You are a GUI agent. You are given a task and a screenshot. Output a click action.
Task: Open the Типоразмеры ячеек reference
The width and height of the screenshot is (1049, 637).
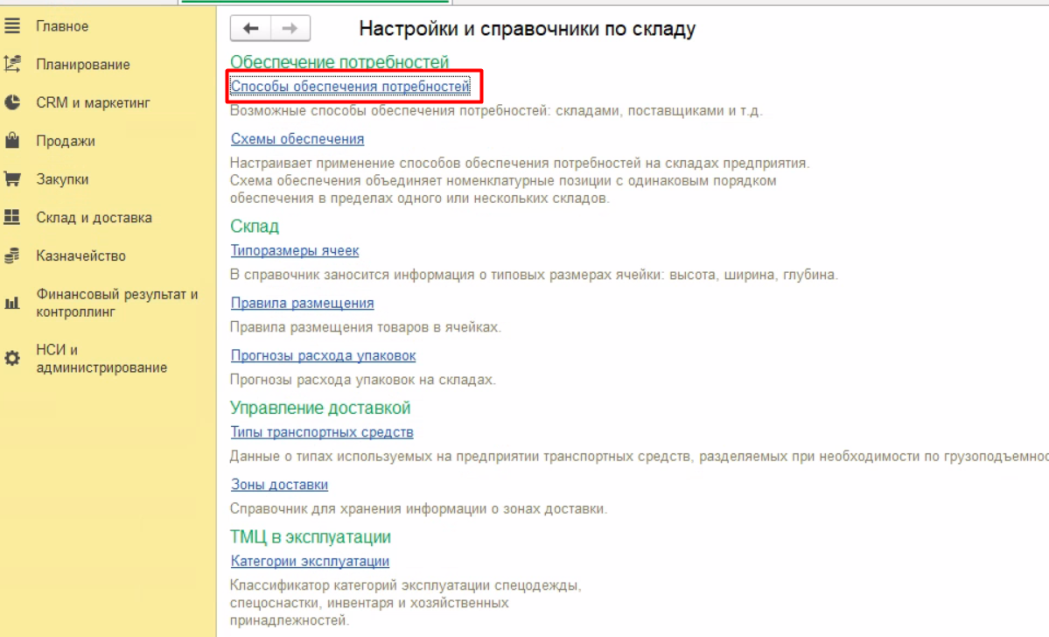(x=294, y=251)
